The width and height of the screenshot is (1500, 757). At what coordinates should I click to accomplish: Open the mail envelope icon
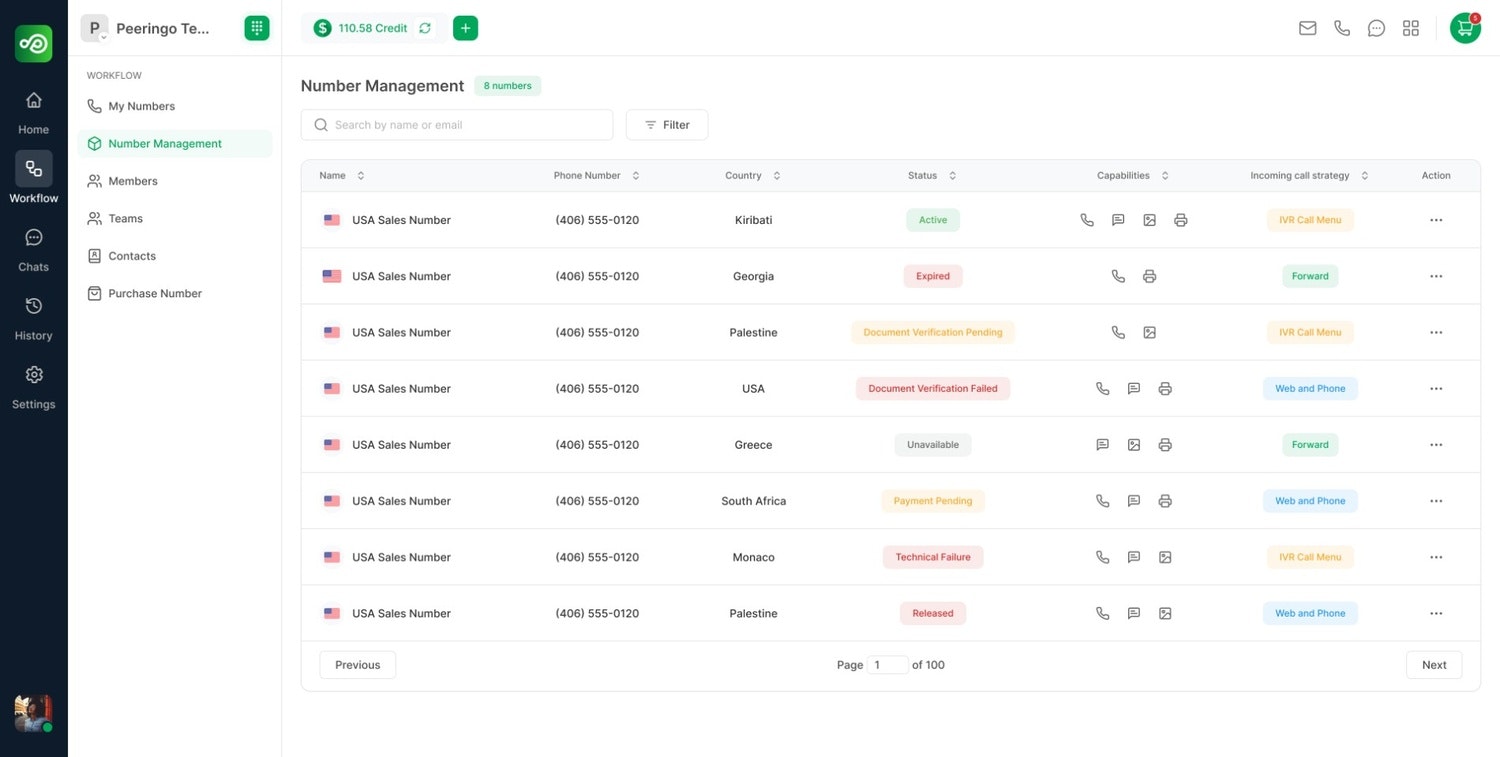[x=1307, y=28]
